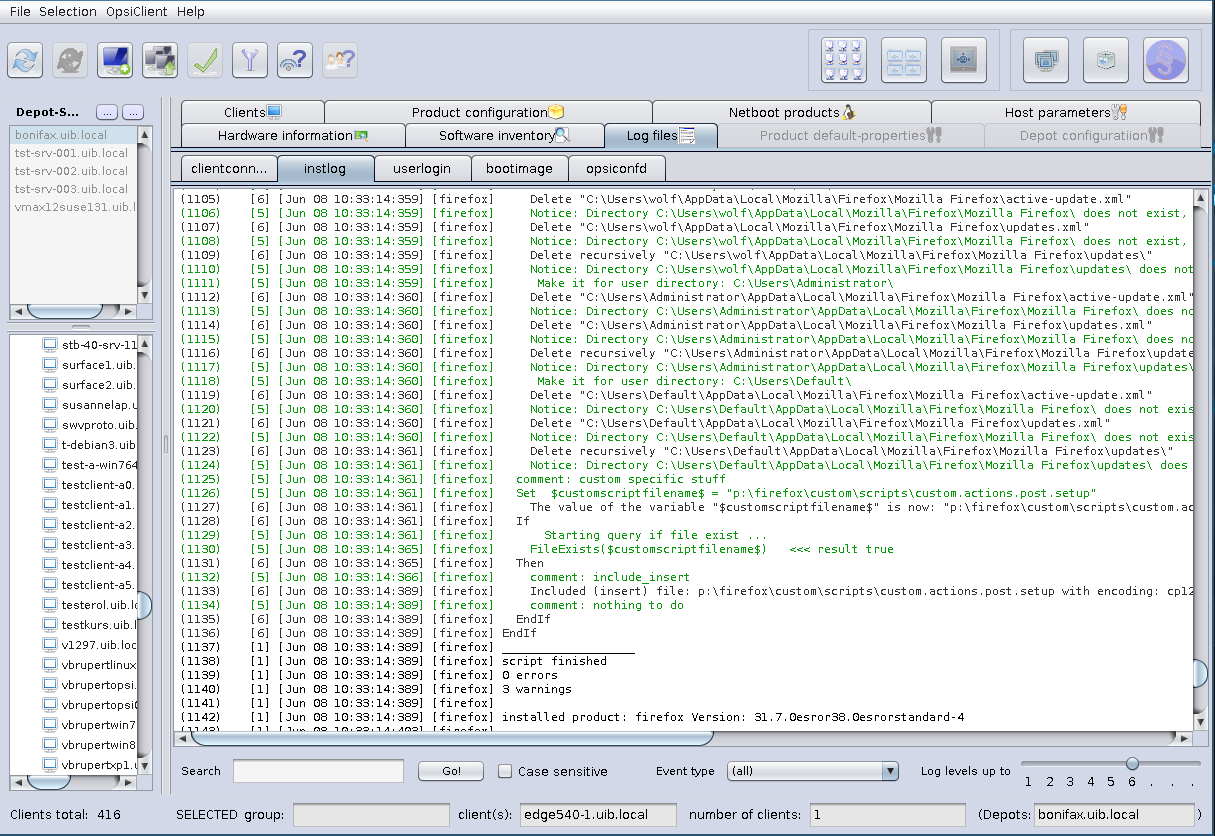
Task: Click the connection question mark icon
Action: [x=295, y=60]
